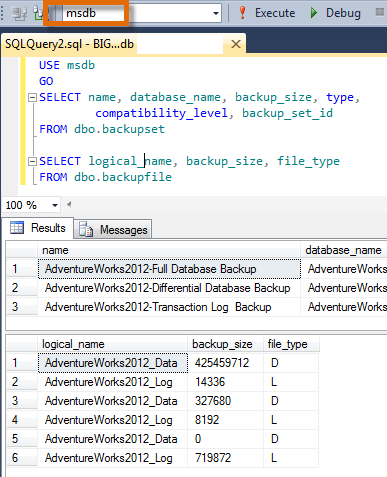Select the file_type cell in row 3

tap(291, 401)
